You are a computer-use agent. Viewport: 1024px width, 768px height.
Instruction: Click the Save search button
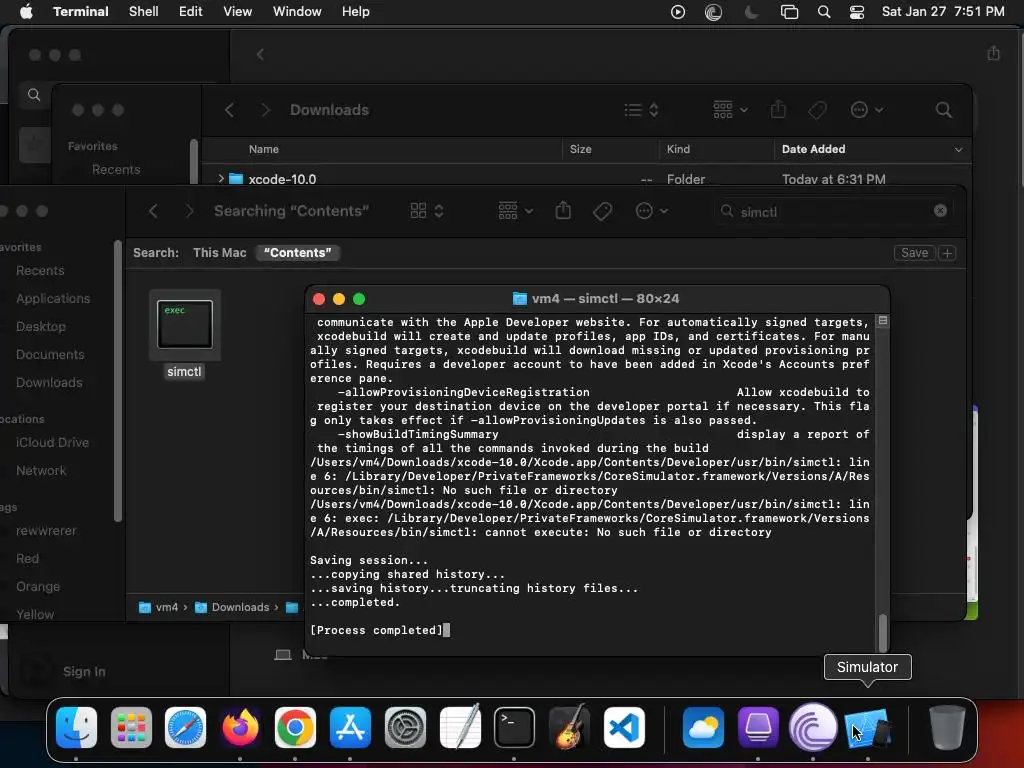click(914, 253)
